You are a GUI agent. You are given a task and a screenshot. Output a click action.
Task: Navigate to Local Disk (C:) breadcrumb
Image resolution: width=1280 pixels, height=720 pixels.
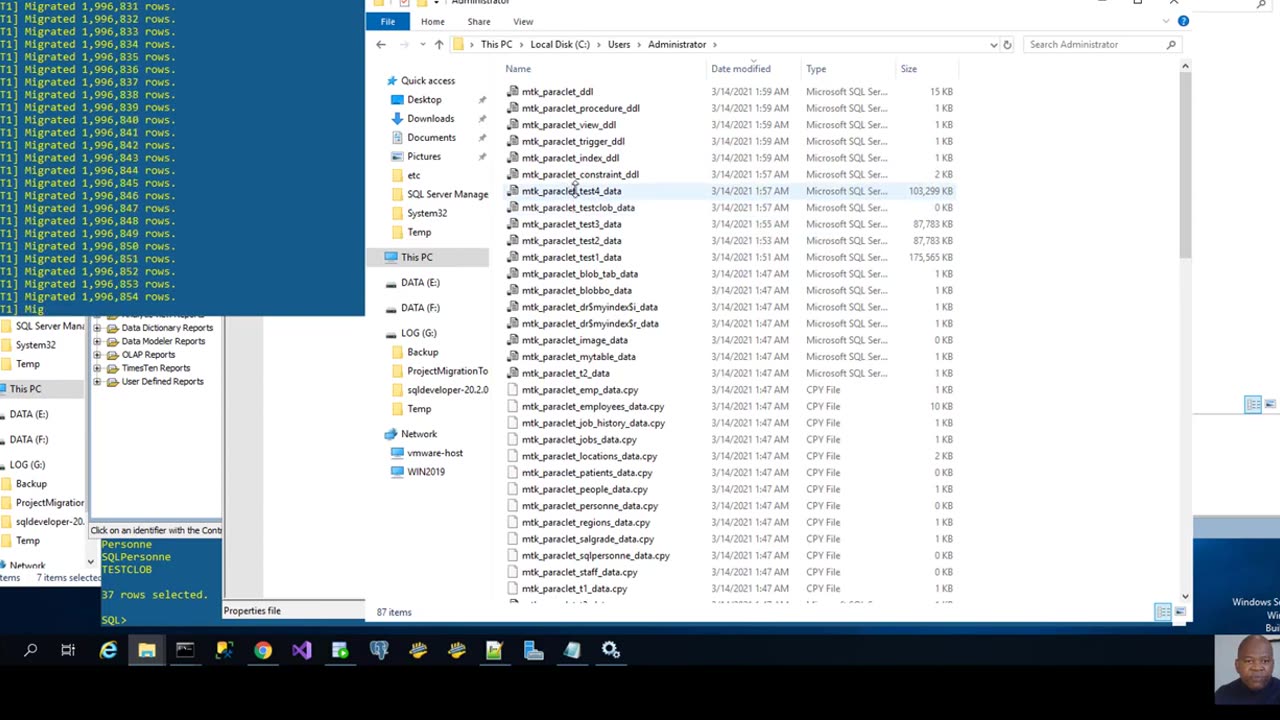pos(560,44)
